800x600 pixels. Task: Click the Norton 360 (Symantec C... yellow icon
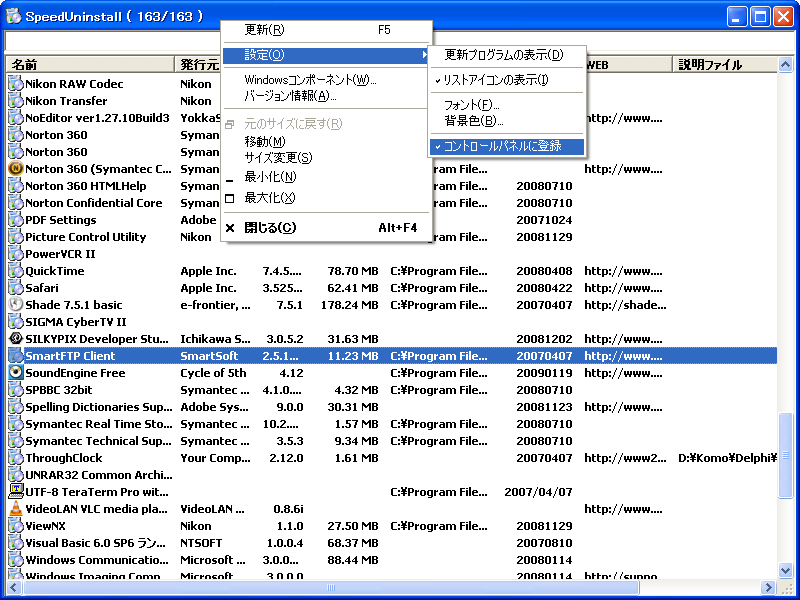click(x=16, y=168)
